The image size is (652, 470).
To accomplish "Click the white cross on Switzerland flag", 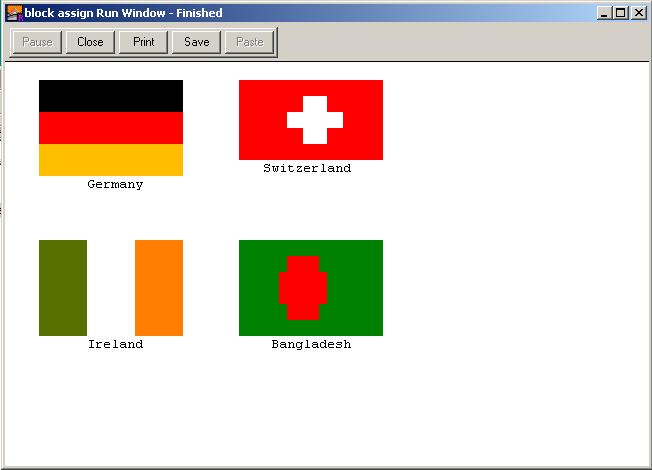I will [315, 120].
